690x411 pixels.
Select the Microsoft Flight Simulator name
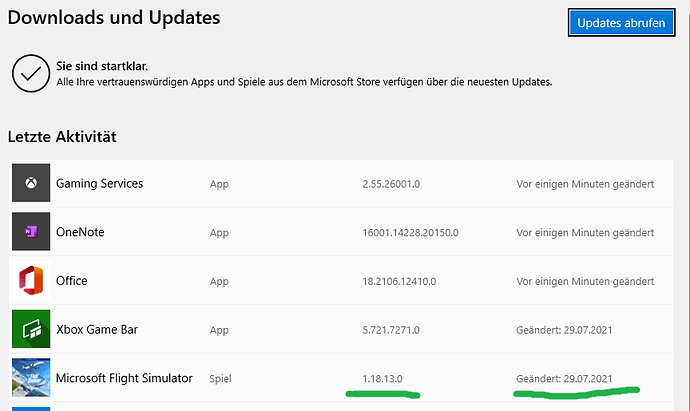point(124,378)
